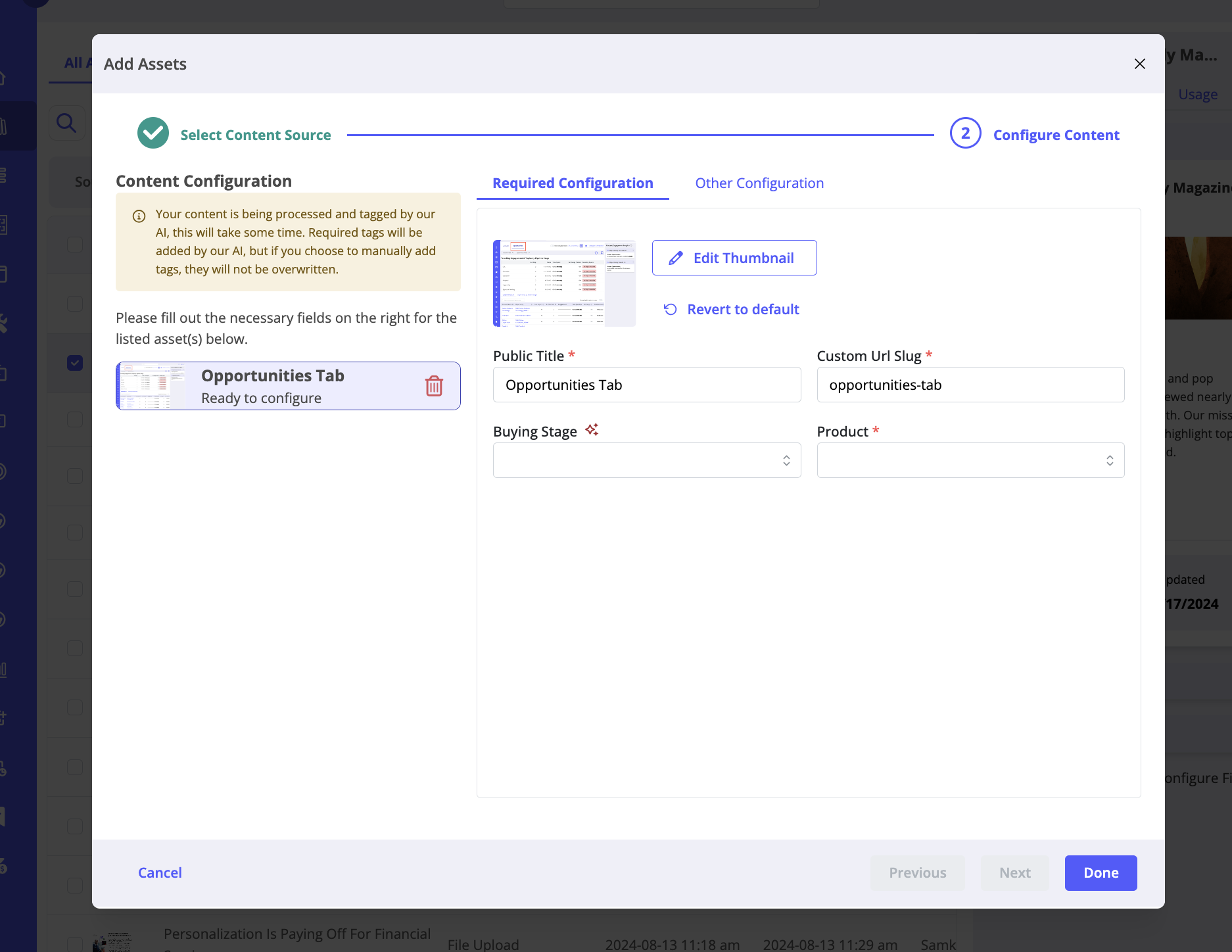Click the completed Select Content Source step checkmark
The image size is (1232, 952).
(x=153, y=133)
